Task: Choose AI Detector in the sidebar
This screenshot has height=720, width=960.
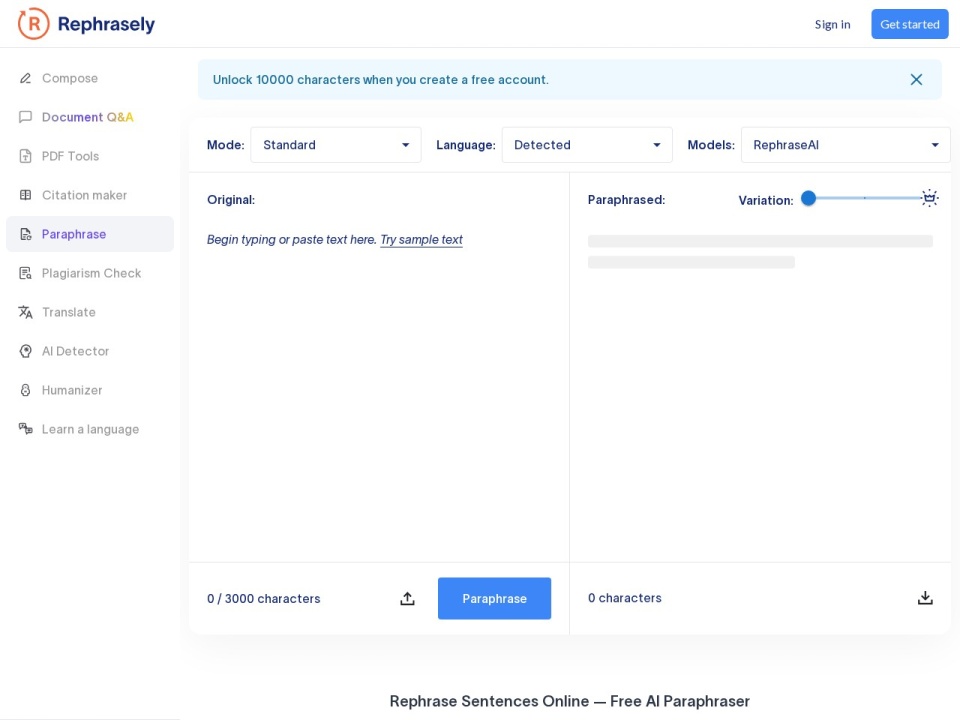Action: pyautogui.click(x=90, y=351)
